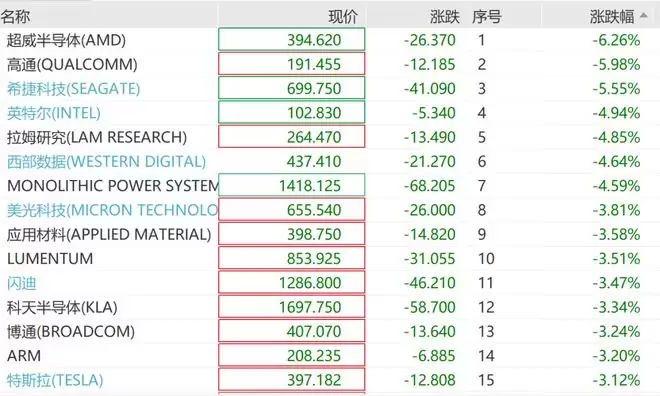Viewport: 660px width, 396px height.
Task: Open the 特斯拉(TESLA) stock link
Action: coord(55,380)
